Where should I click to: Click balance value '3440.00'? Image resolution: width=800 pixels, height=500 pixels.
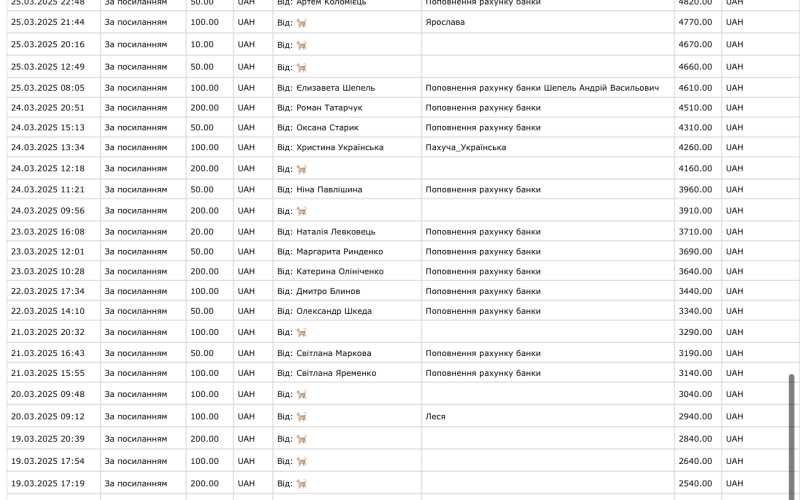pos(695,291)
